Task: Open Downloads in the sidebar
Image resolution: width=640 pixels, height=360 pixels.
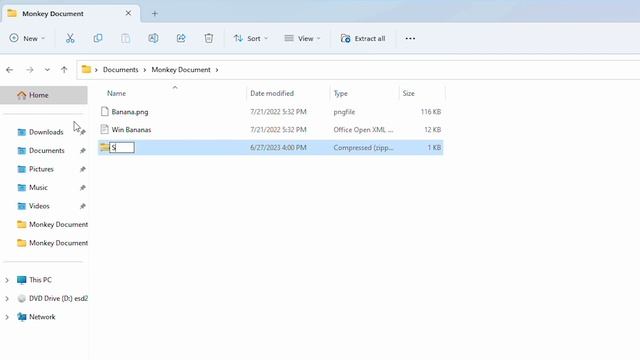Action: pyautogui.click(x=46, y=132)
